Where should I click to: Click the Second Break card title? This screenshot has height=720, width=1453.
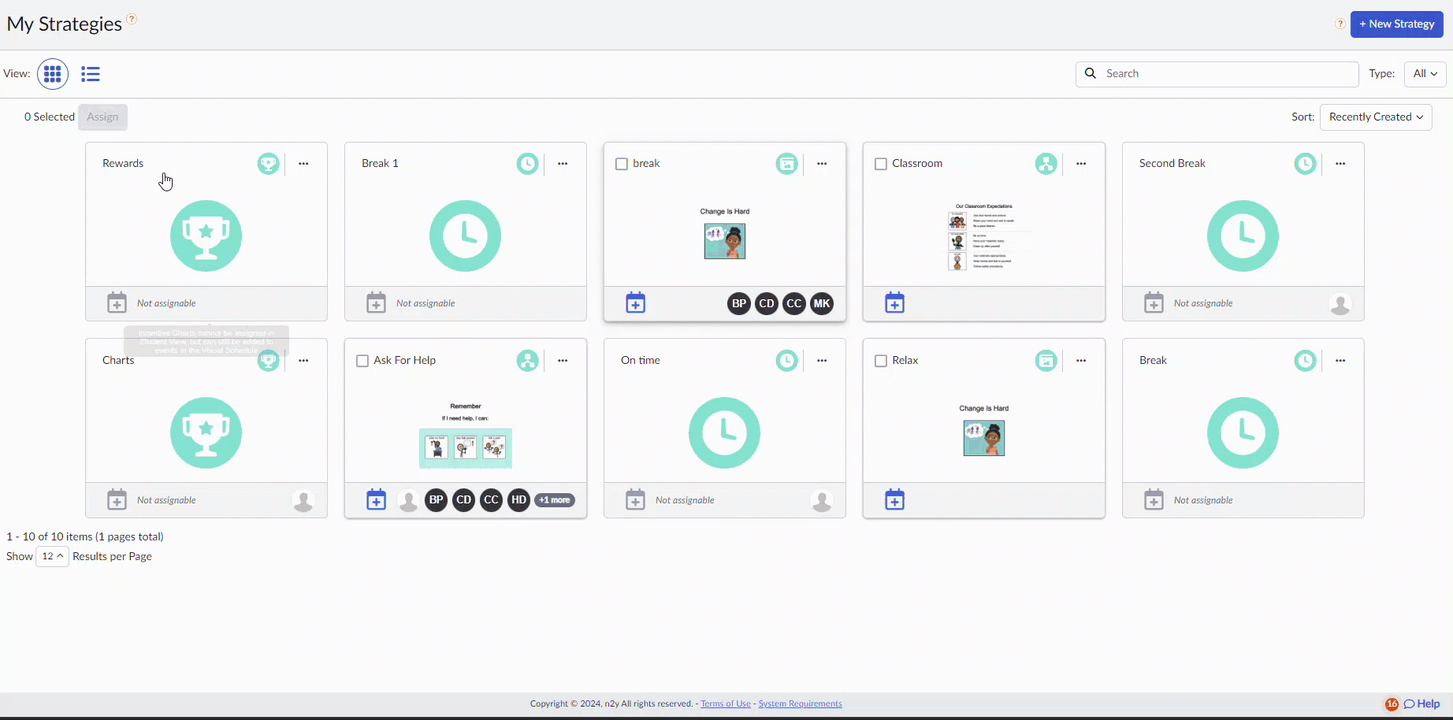1173,164
